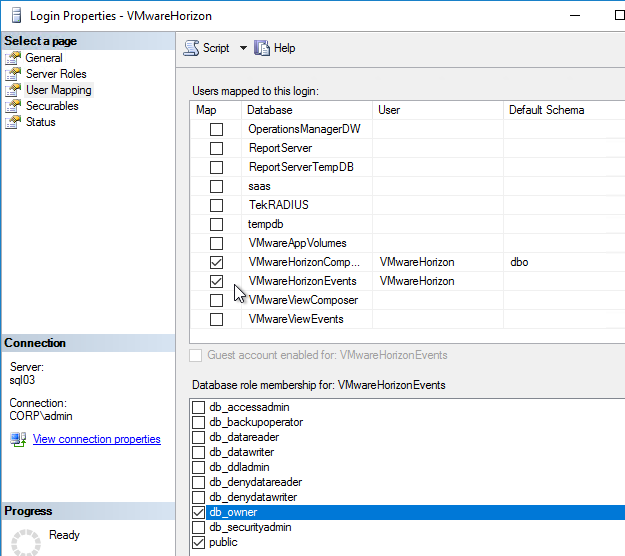
Task: Click the Status page icon
Action: (13, 122)
